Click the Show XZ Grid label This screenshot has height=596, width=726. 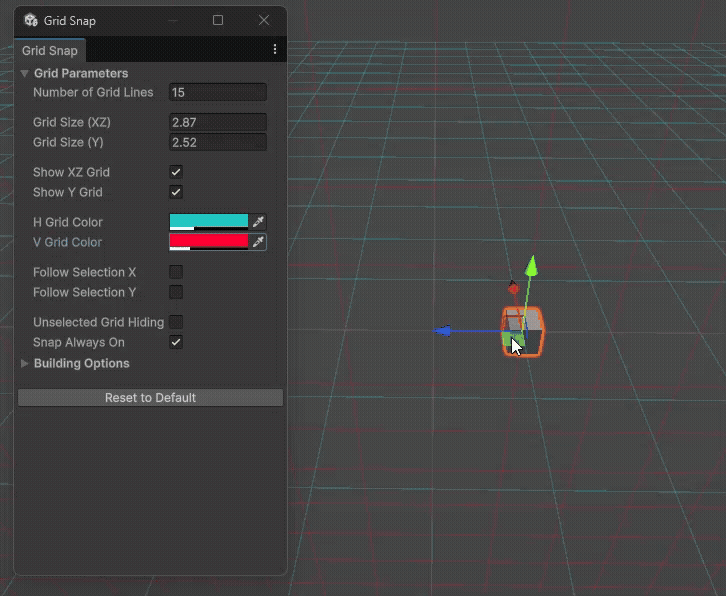(71, 172)
